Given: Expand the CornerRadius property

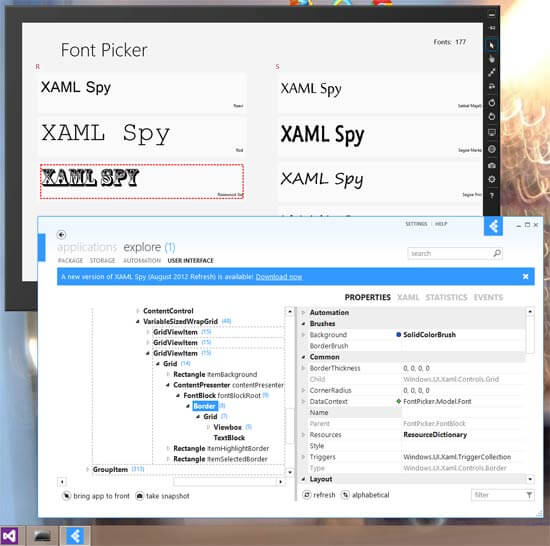Looking at the screenshot, I should [303, 390].
